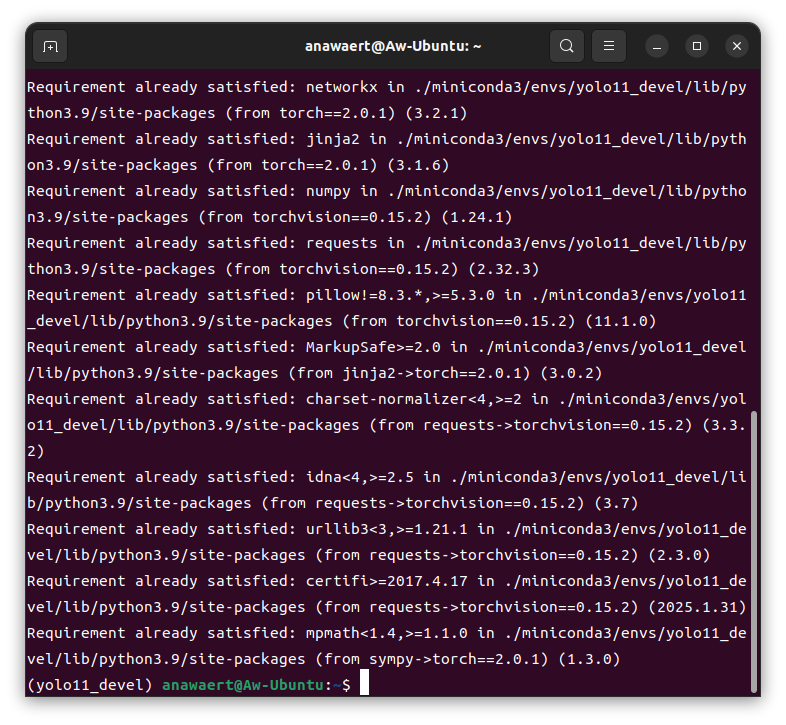Click the (yolo11_devel) environment prefix
This screenshot has height=725, width=786.
click(x=90, y=685)
